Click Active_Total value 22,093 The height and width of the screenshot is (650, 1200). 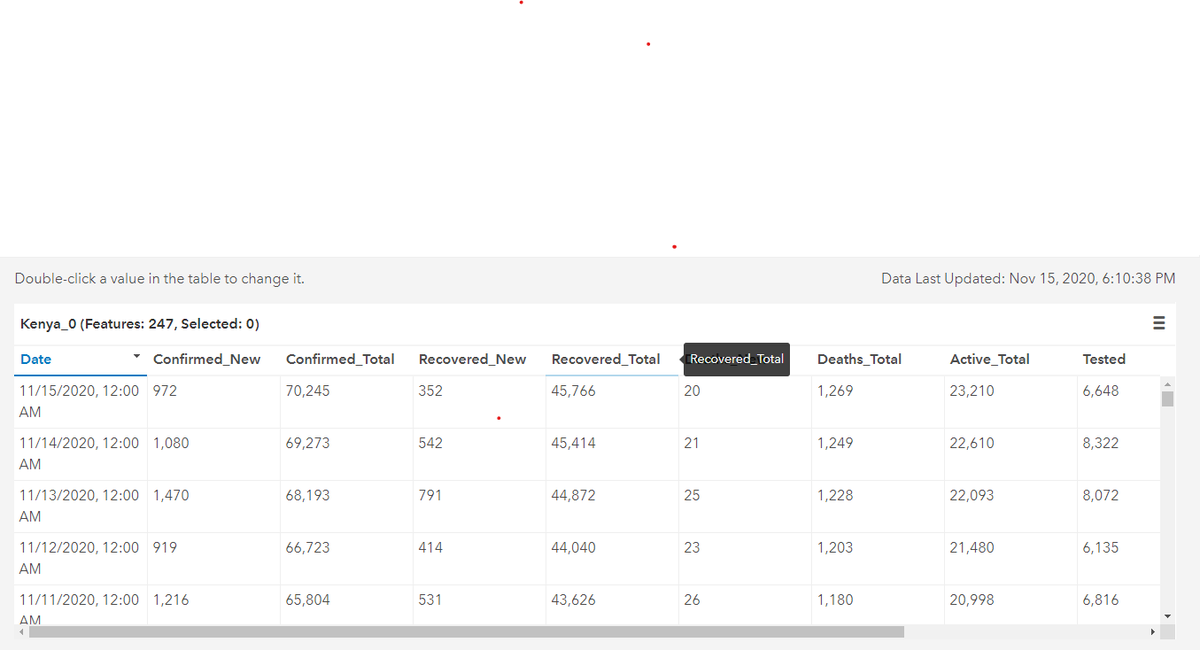[x=972, y=495]
